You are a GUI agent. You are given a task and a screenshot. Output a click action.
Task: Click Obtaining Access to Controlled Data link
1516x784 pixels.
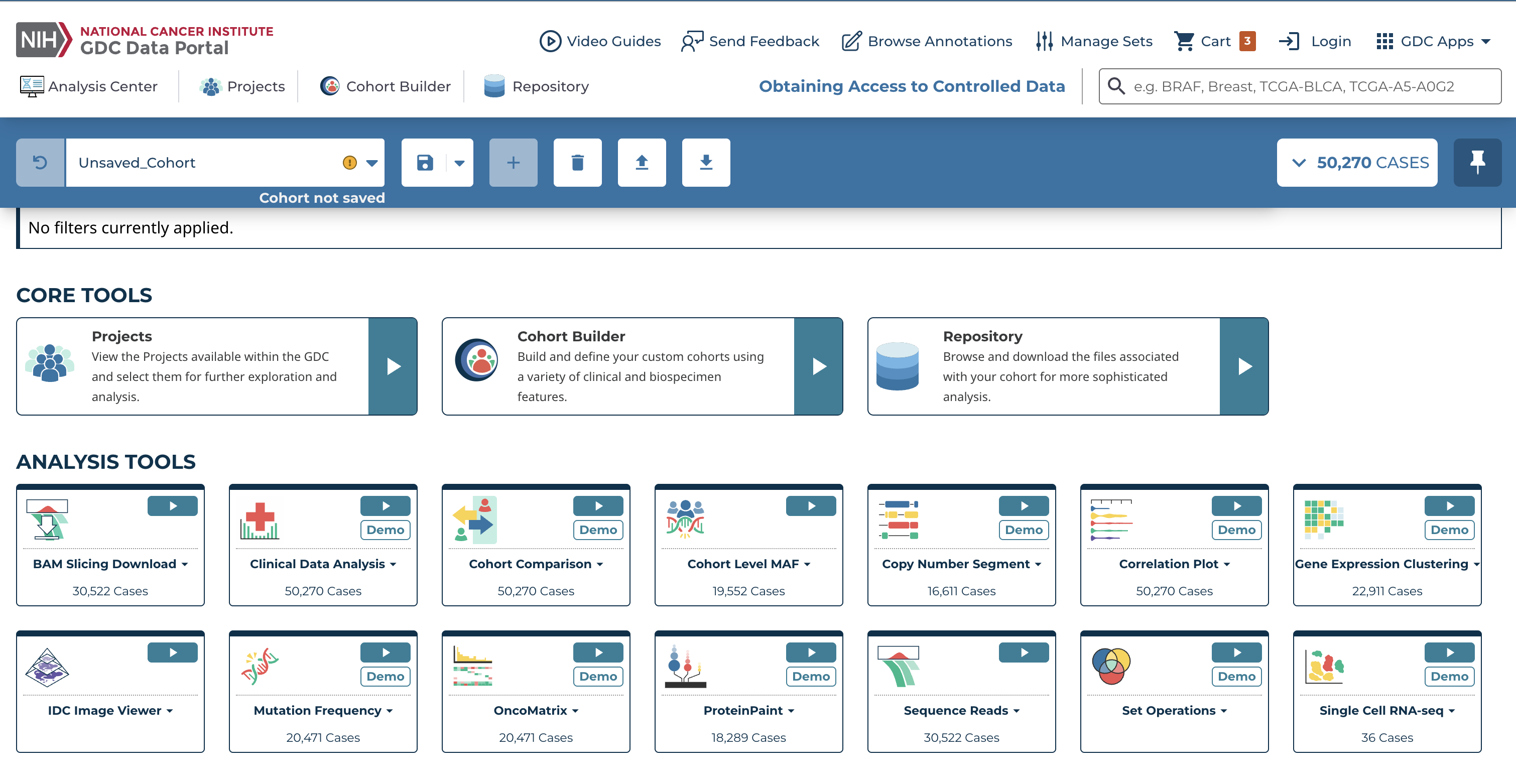tap(912, 86)
